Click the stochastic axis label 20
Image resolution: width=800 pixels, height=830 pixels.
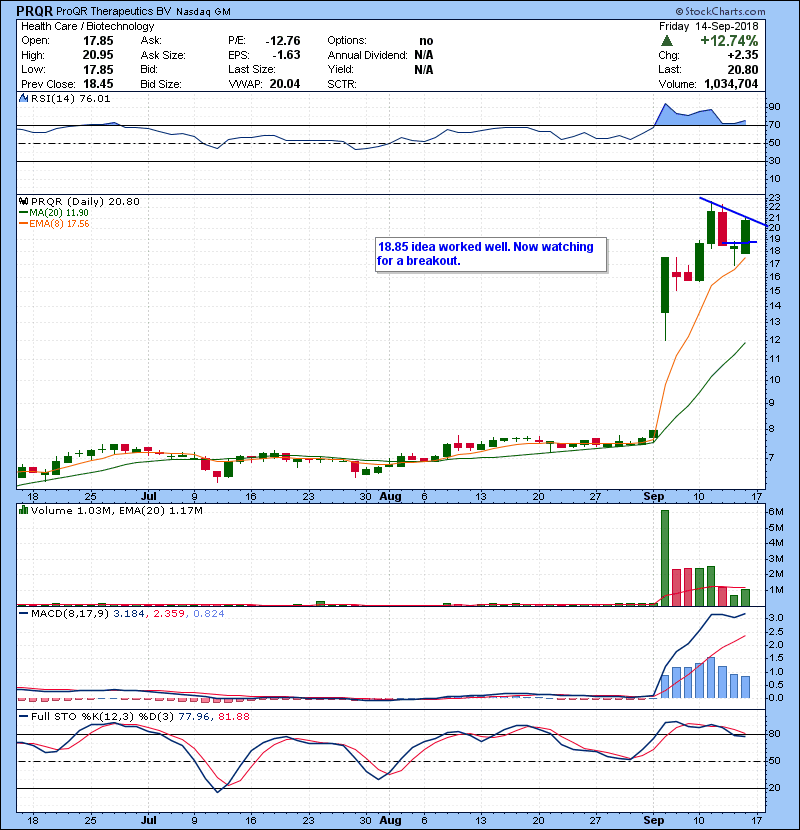point(774,788)
